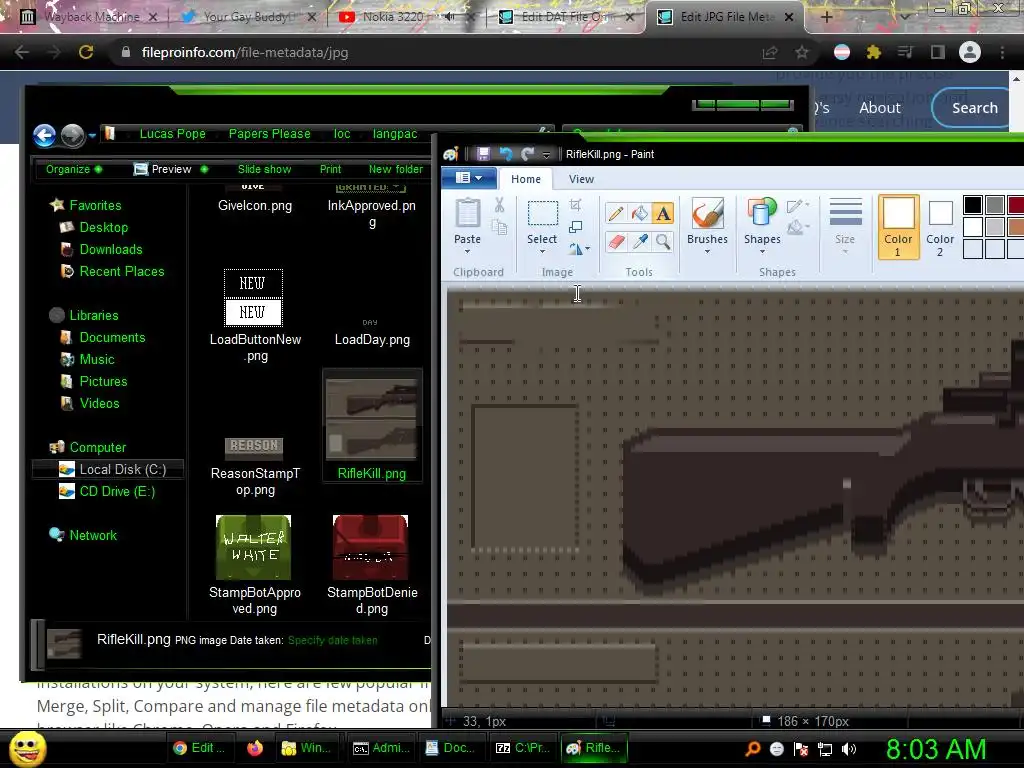The image size is (1024, 768).
Task: Open Customize Quick Access Toolbar dropdown
Action: [x=547, y=155]
